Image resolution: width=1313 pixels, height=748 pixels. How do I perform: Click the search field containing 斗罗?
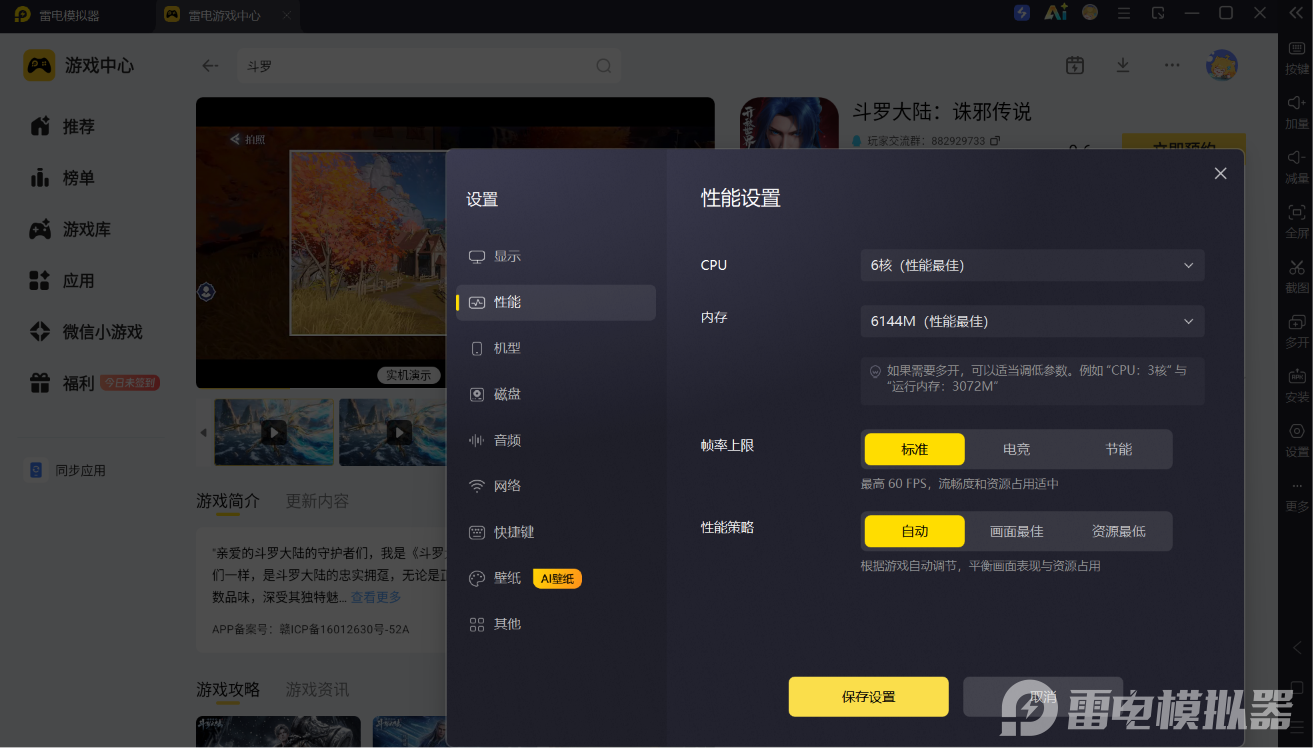(x=428, y=66)
